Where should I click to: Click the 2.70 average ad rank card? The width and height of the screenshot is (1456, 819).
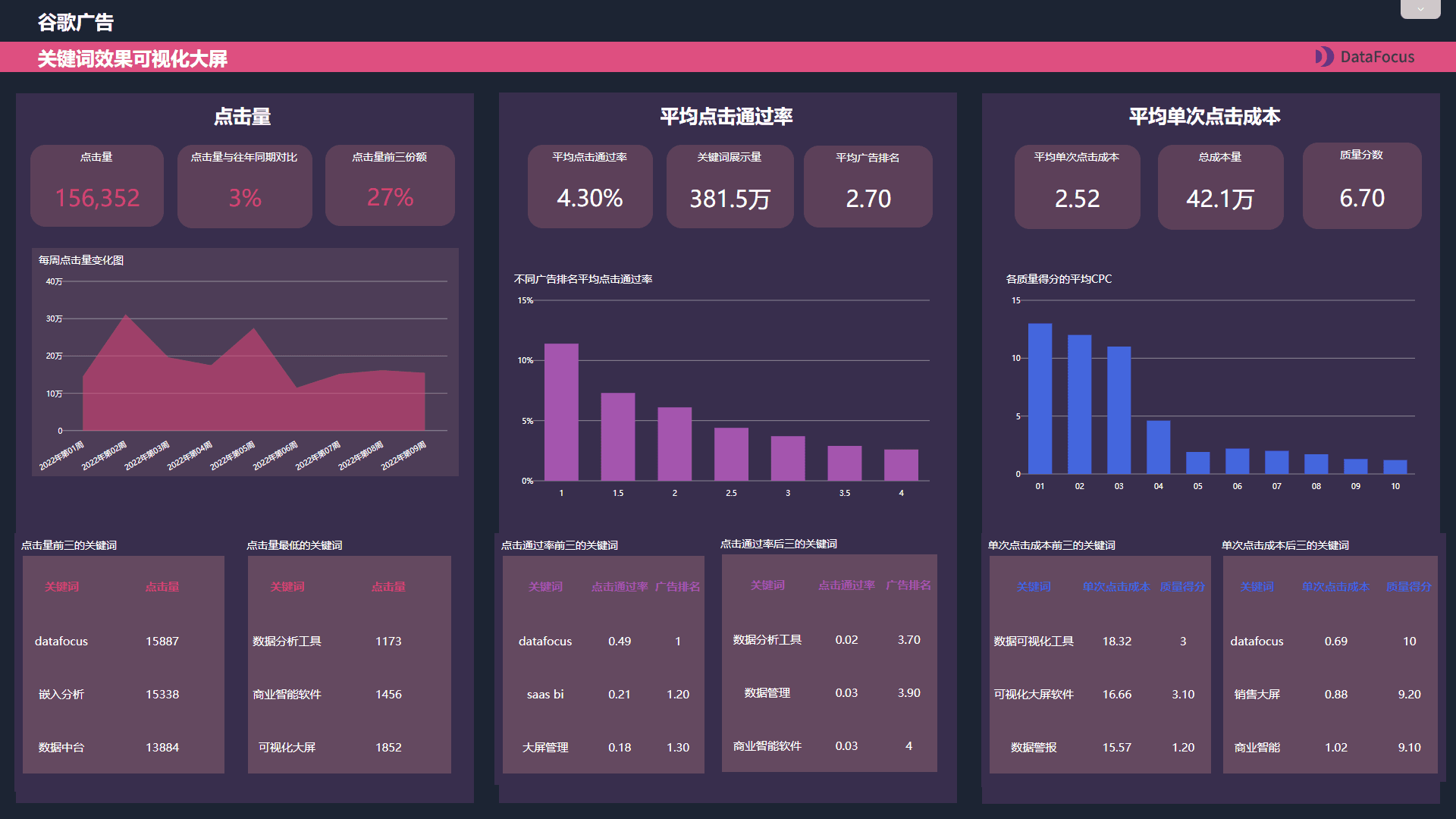tap(868, 187)
